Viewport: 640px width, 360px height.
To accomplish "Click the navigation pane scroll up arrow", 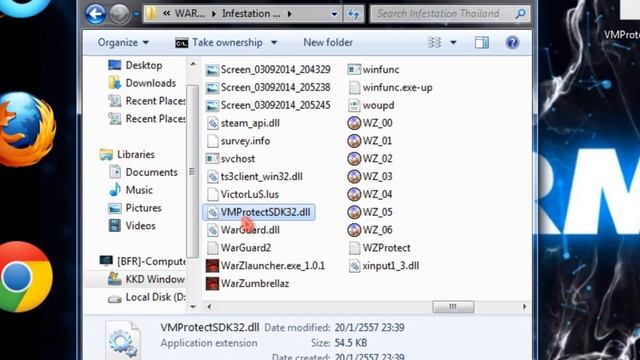I will (x=193, y=64).
